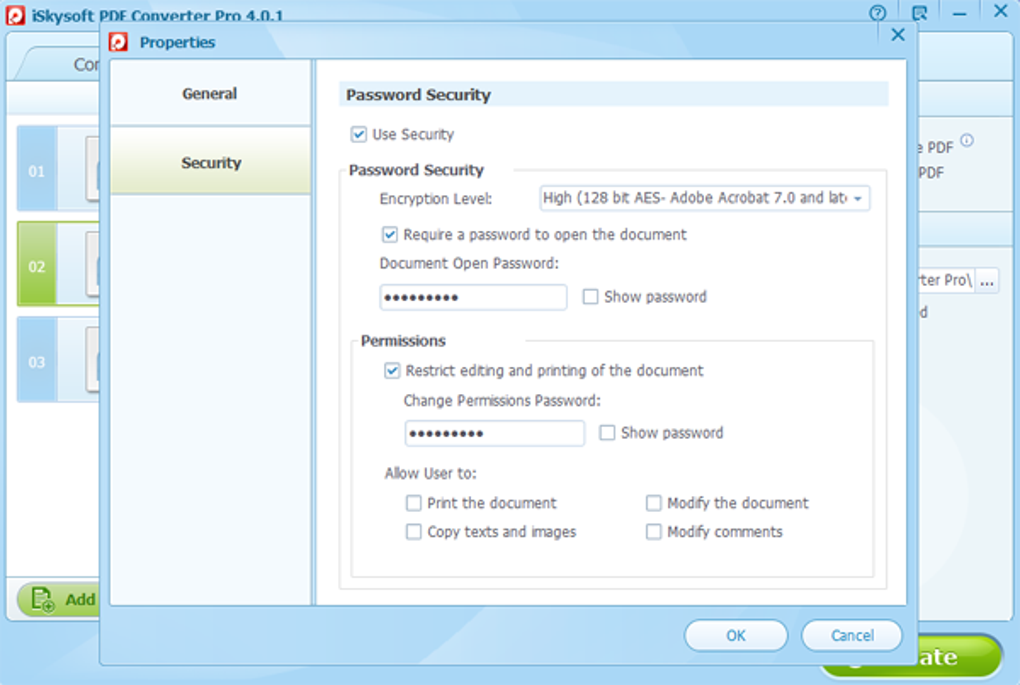Viewport: 1020px width, 685px height.
Task: Click the info icon beside PDF option
Action: pyautogui.click(x=967, y=141)
